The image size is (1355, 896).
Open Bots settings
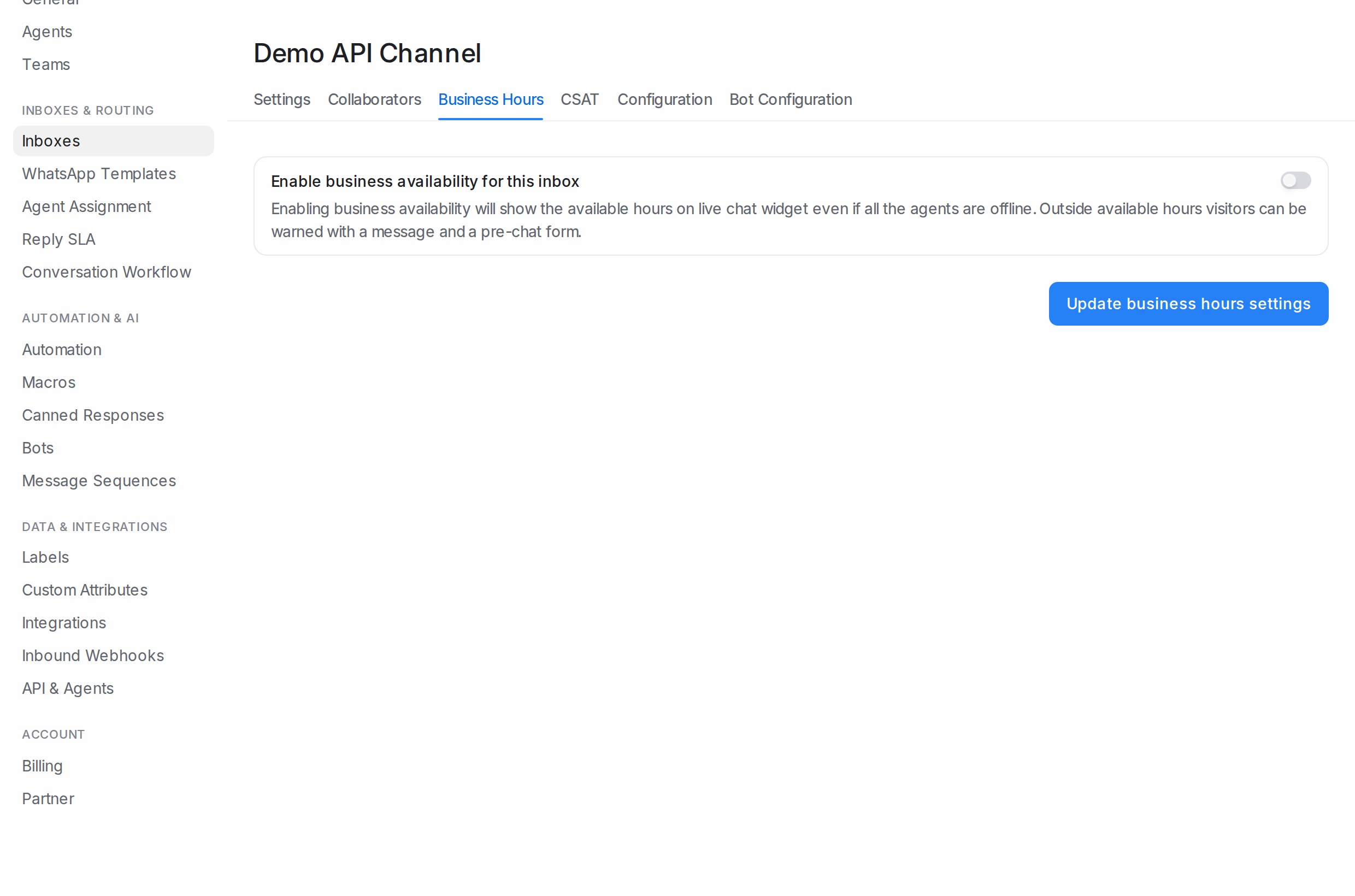[38, 448]
